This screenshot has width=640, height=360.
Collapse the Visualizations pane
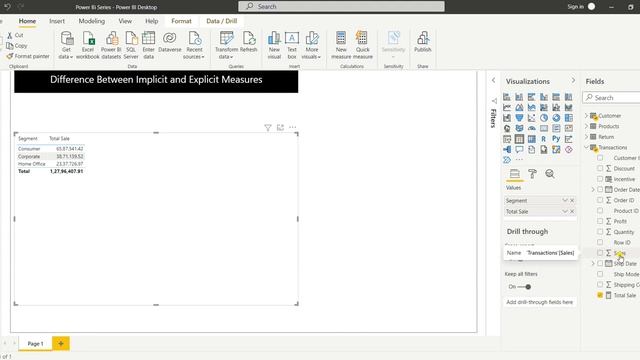tap(573, 81)
